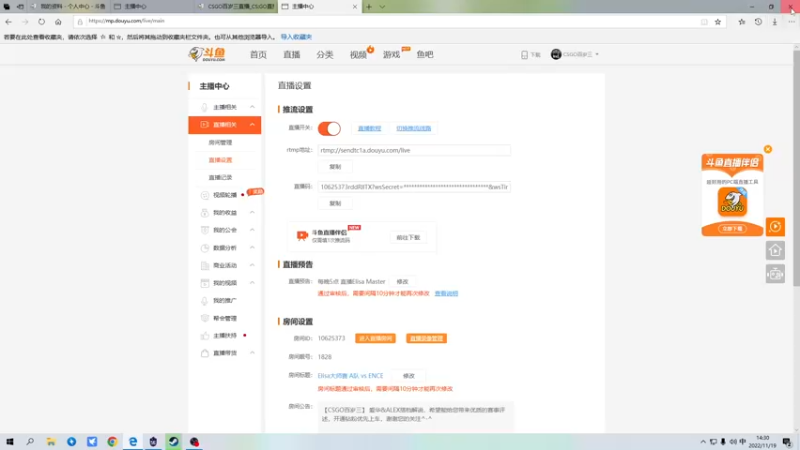Click 修改 next to the 直播预告 text
This screenshot has height=450, width=800.
click(403, 282)
